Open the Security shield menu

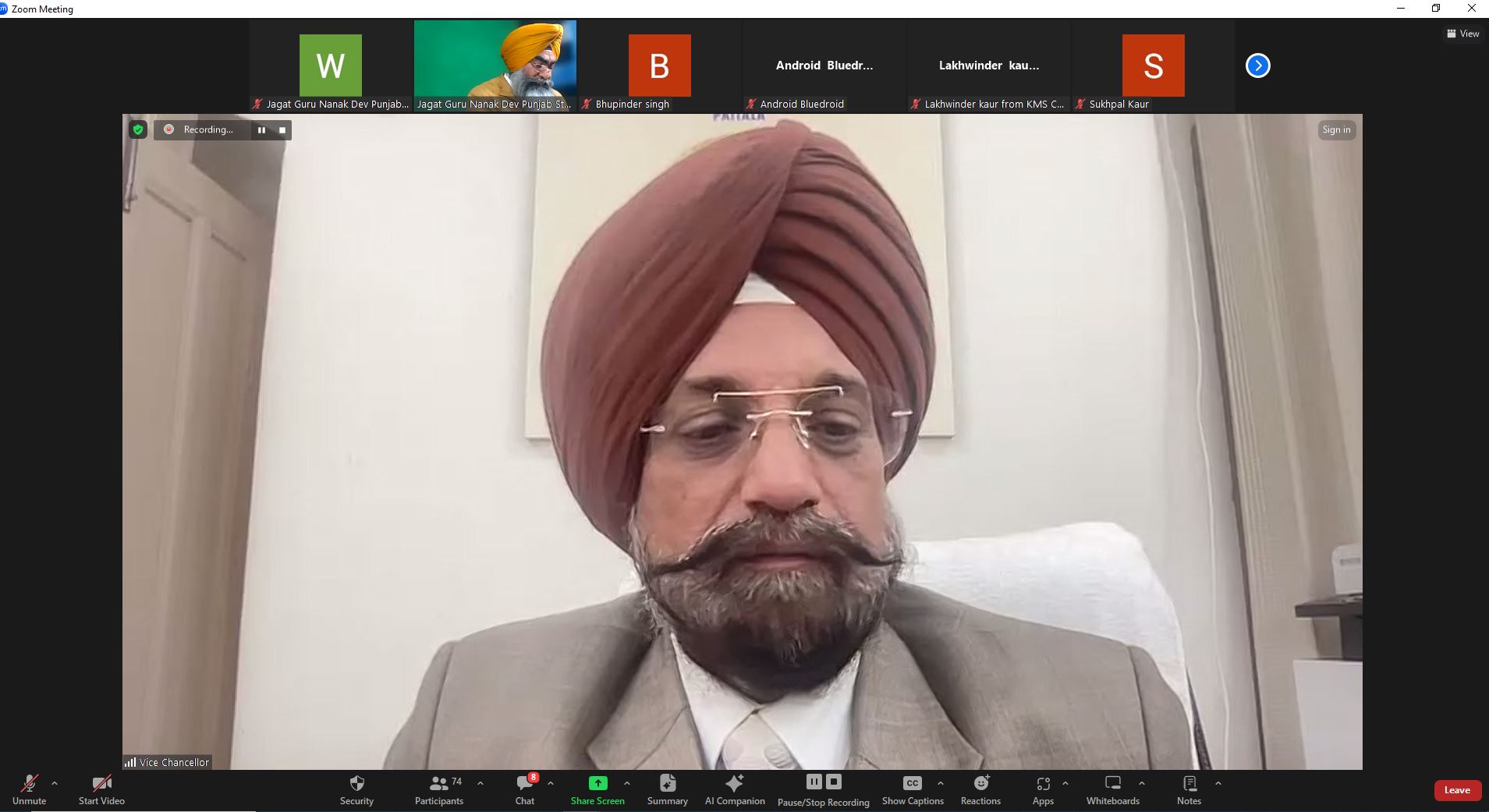[x=356, y=789]
